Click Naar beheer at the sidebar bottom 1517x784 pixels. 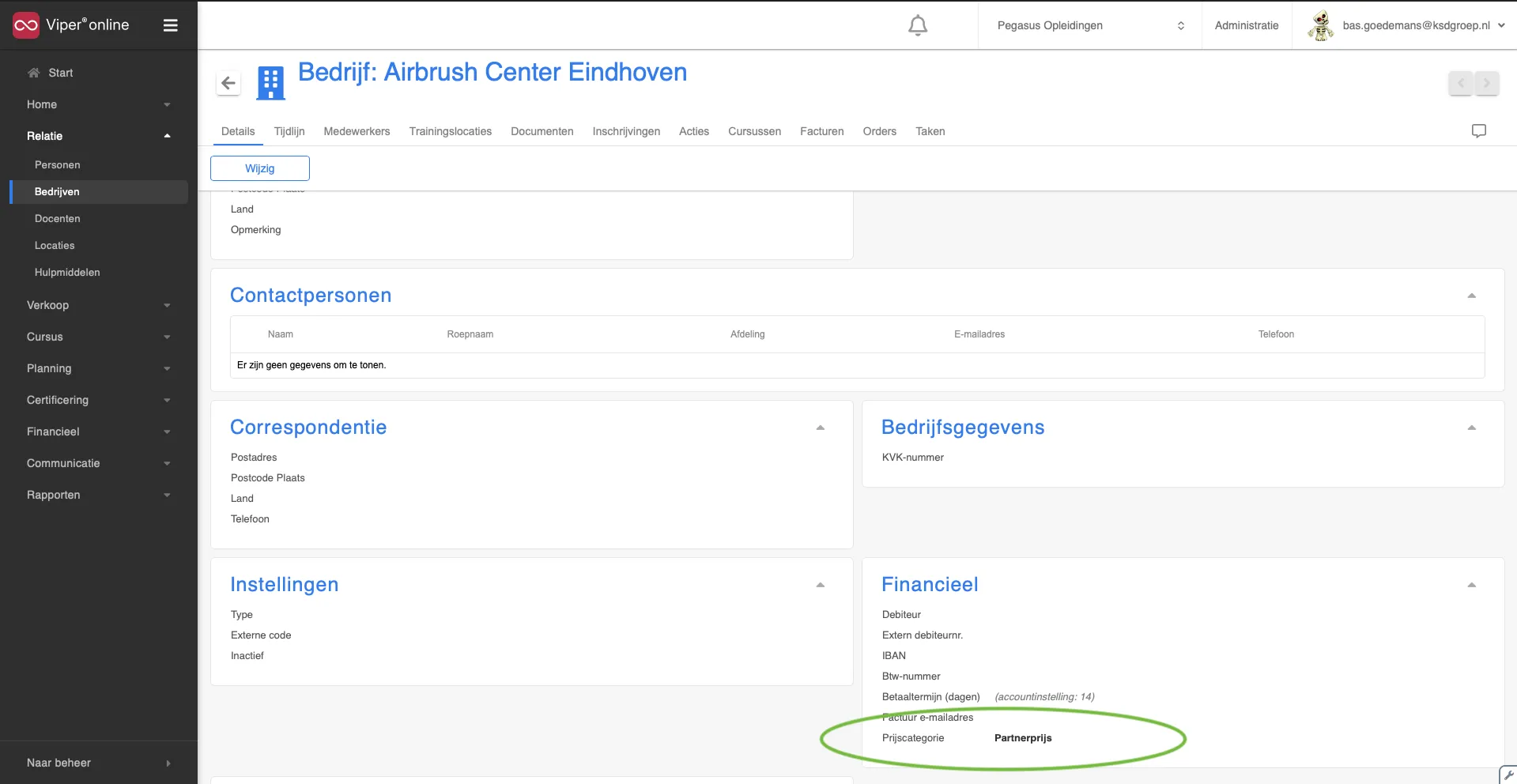pyautogui.click(x=99, y=763)
